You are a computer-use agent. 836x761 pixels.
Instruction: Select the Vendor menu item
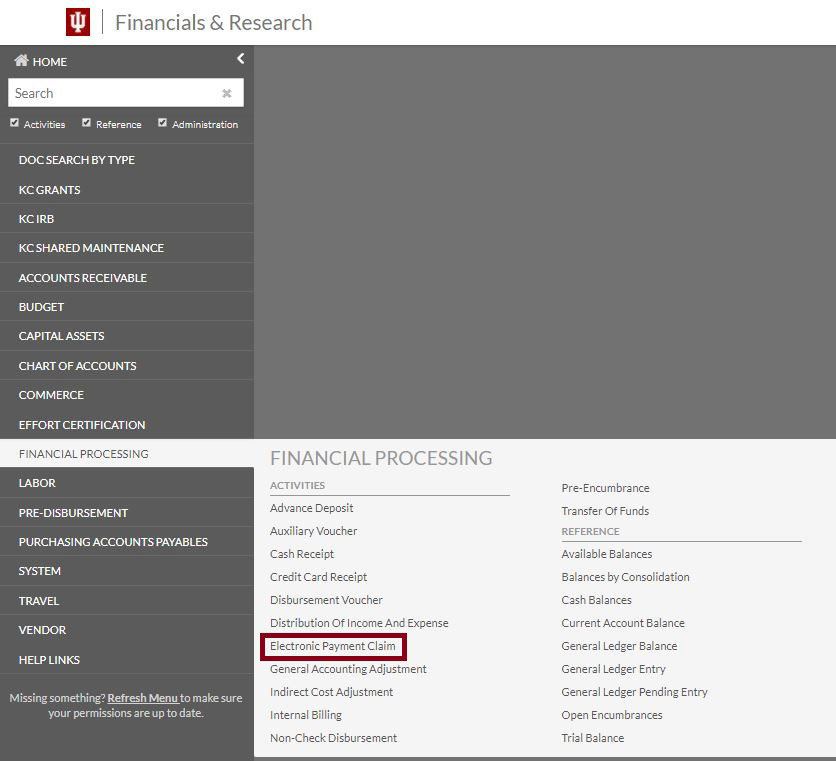[42, 630]
